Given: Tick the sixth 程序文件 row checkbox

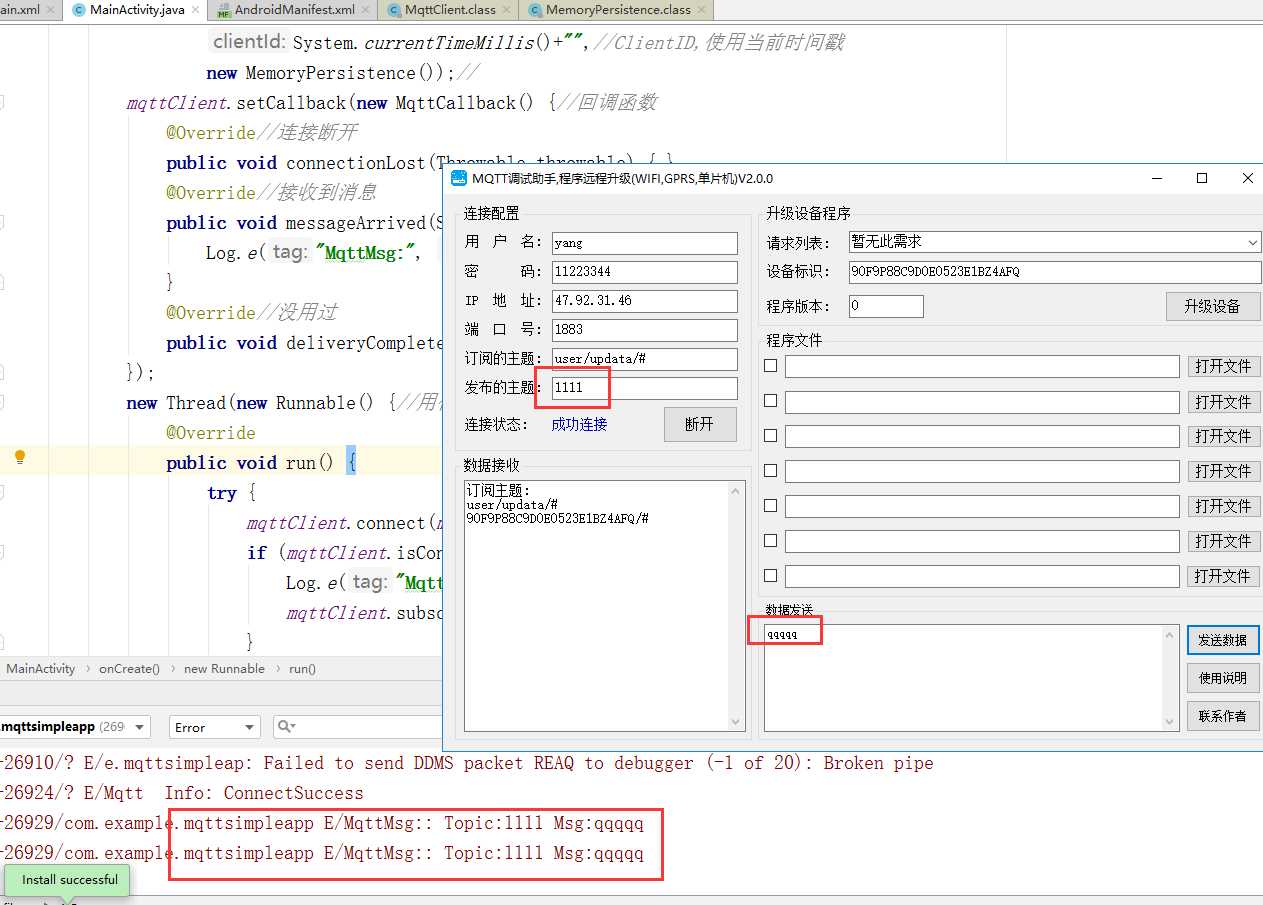Looking at the screenshot, I should tap(770, 541).
